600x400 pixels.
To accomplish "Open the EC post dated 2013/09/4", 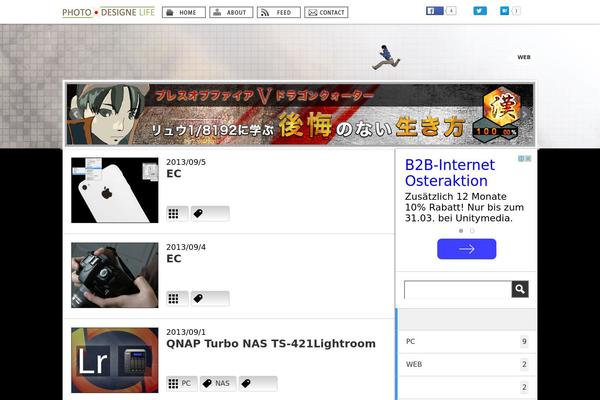I will [174, 258].
